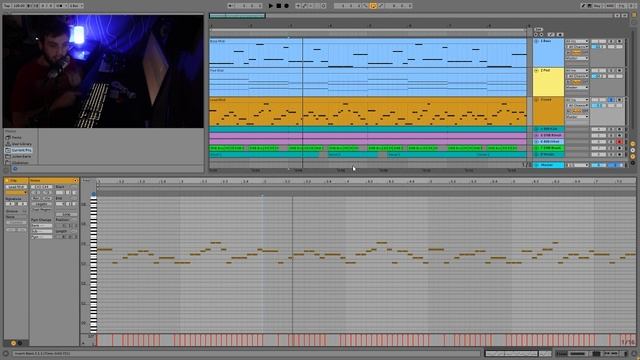Fold the 1 Bass track
Image resolution: width=640 pixels, height=360 pixels.
(x=537, y=41)
